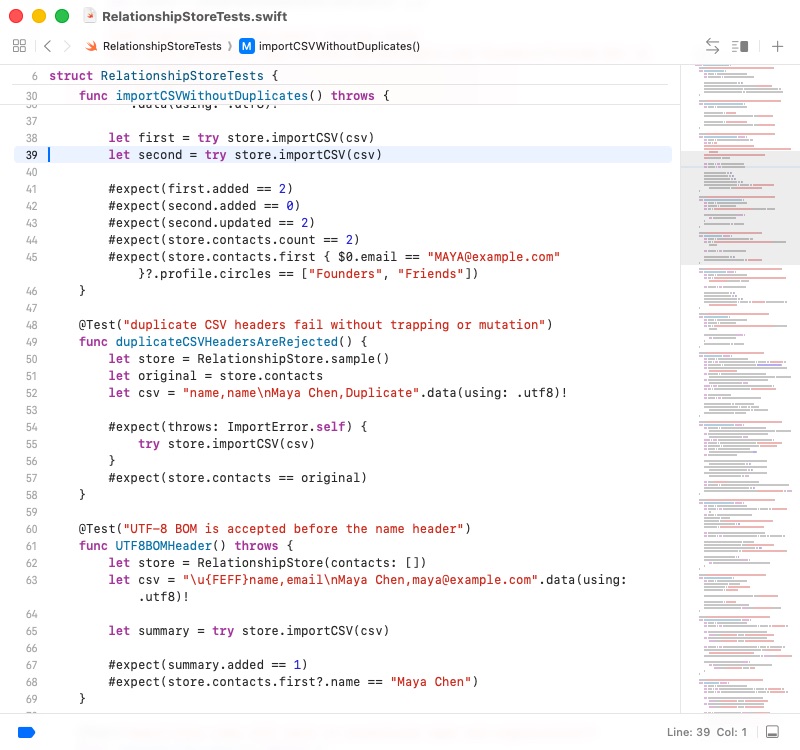Image resolution: width=800 pixels, height=750 pixels.
Task: Click the "Founders" string literal
Action: click(x=345, y=274)
